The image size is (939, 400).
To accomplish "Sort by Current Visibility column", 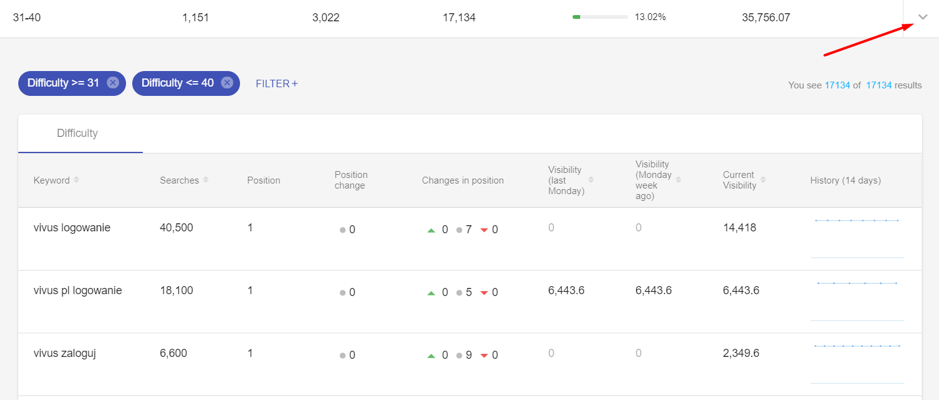I will click(x=764, y=180).
